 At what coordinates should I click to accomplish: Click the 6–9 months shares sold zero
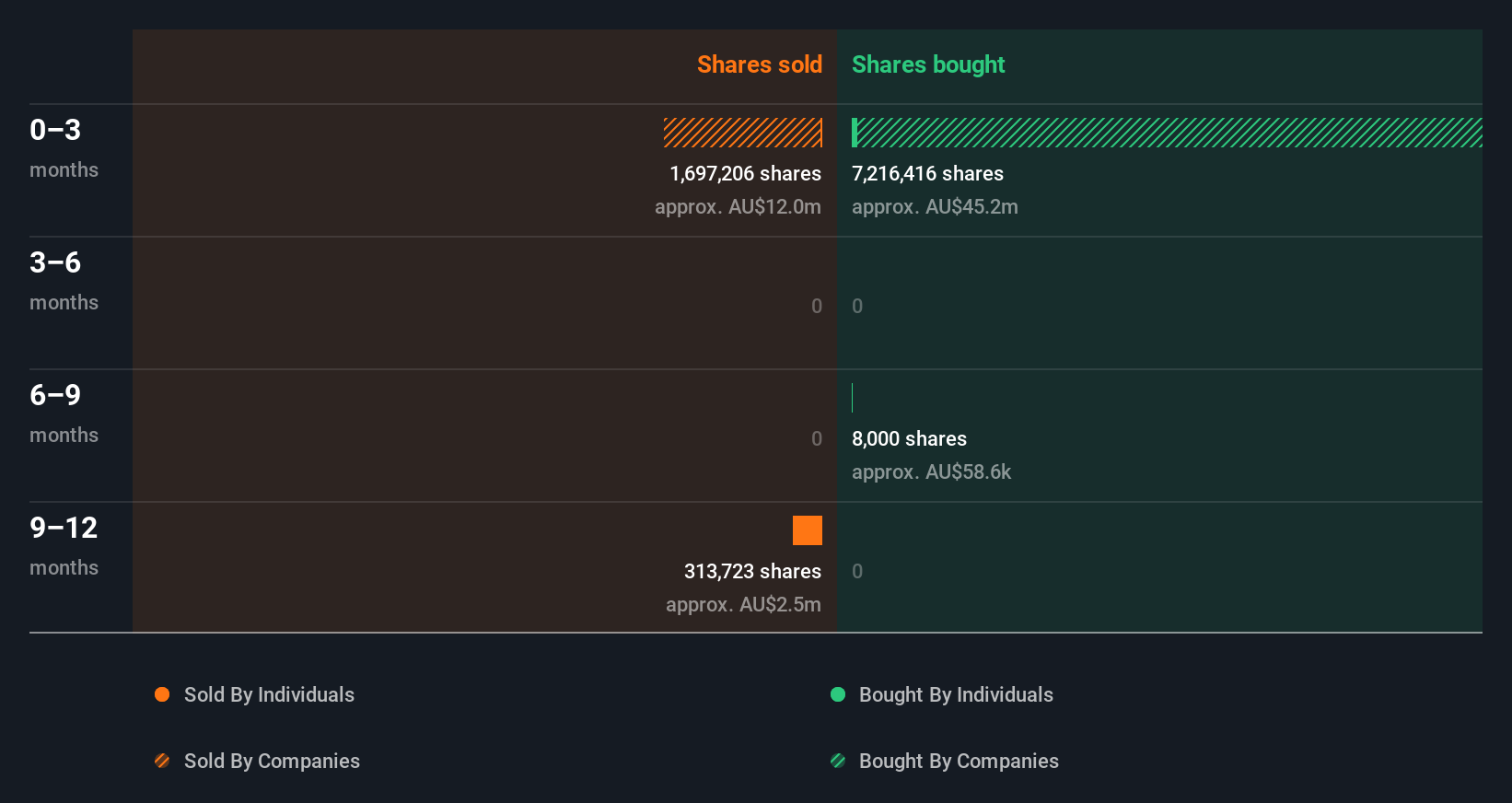click(x=817, y=438)
